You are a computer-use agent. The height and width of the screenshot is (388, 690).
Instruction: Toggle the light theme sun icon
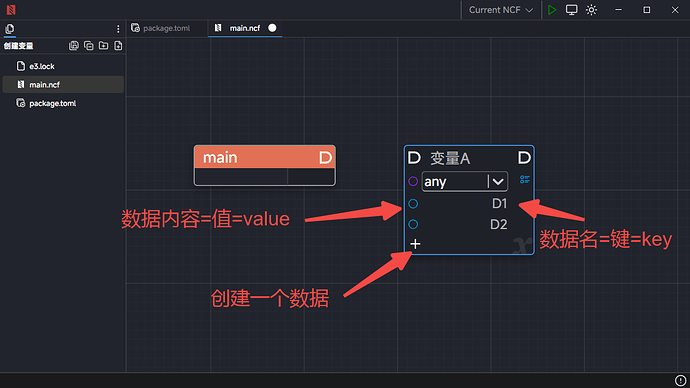(x=591, y=10)
